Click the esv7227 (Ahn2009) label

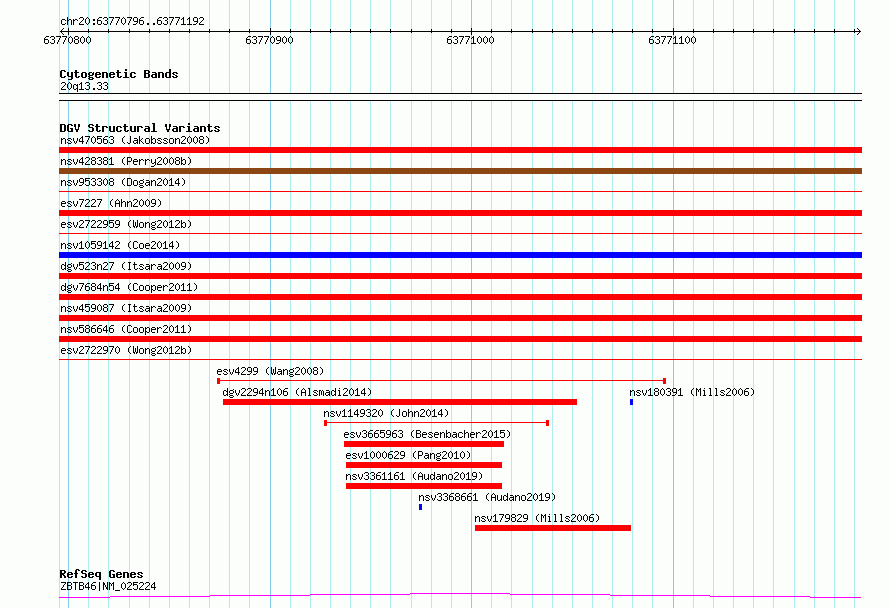[111, 203]
